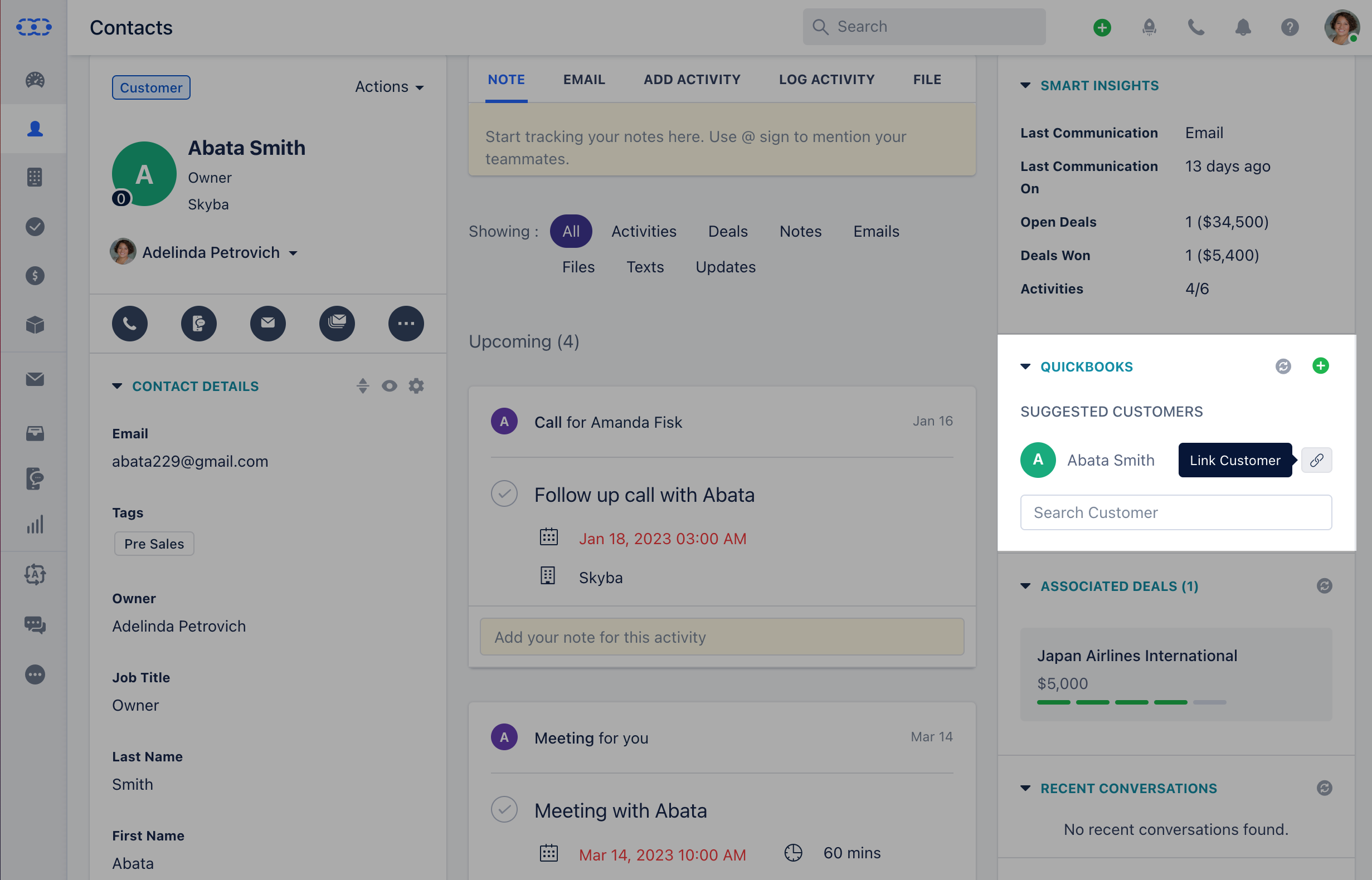Open the help question mark icon
Viewport: 1372px width, 880px height.
point(1290,27)
